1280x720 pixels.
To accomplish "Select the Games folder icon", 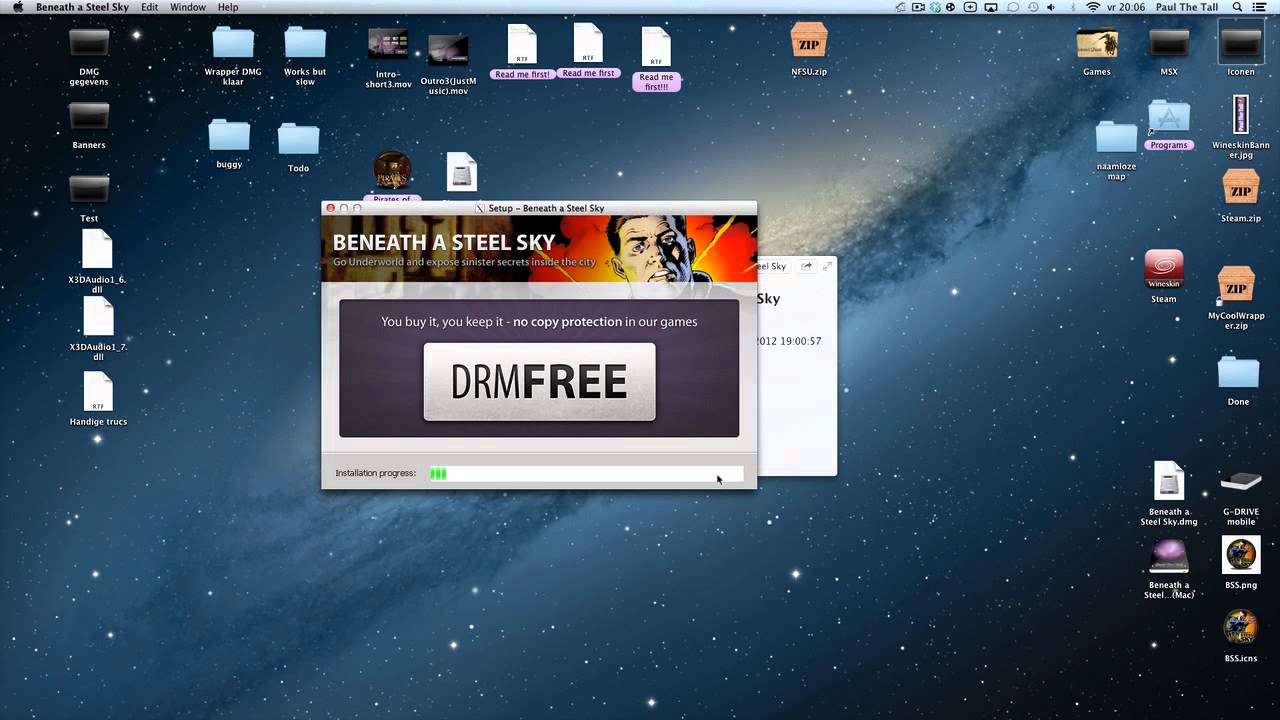I will 1097,43.
